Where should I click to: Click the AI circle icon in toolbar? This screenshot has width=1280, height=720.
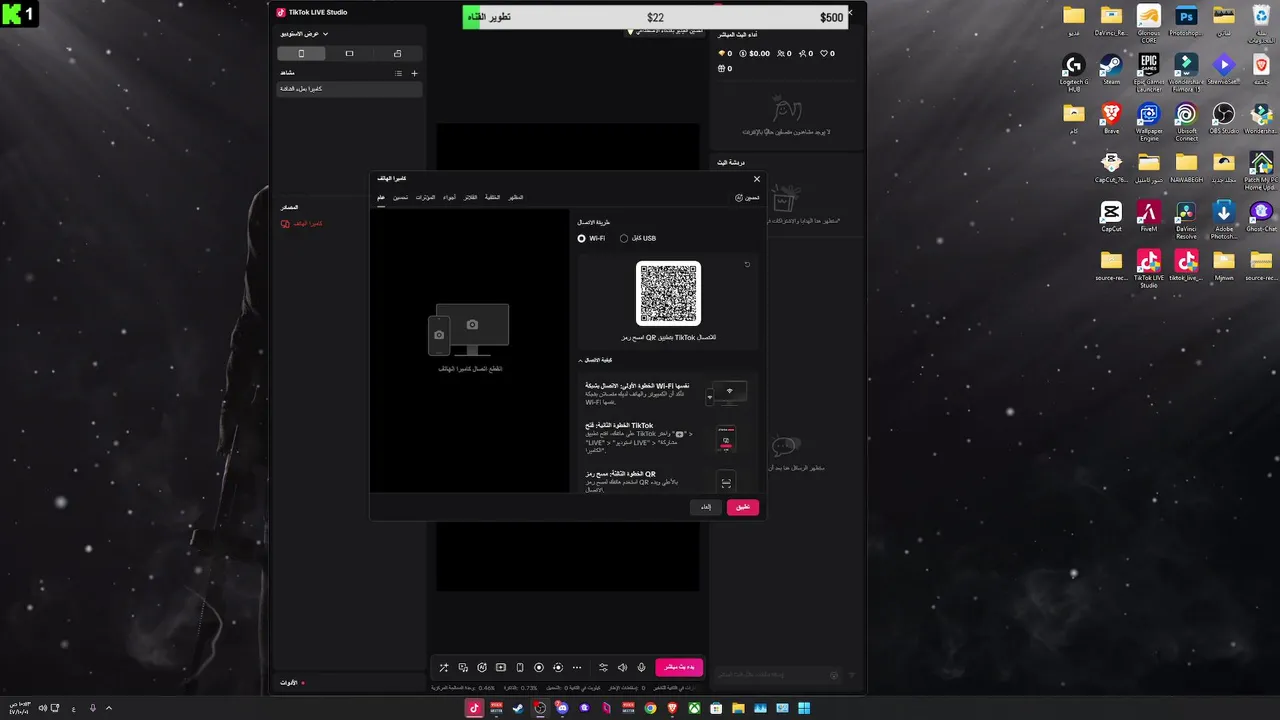pos(482,667)
